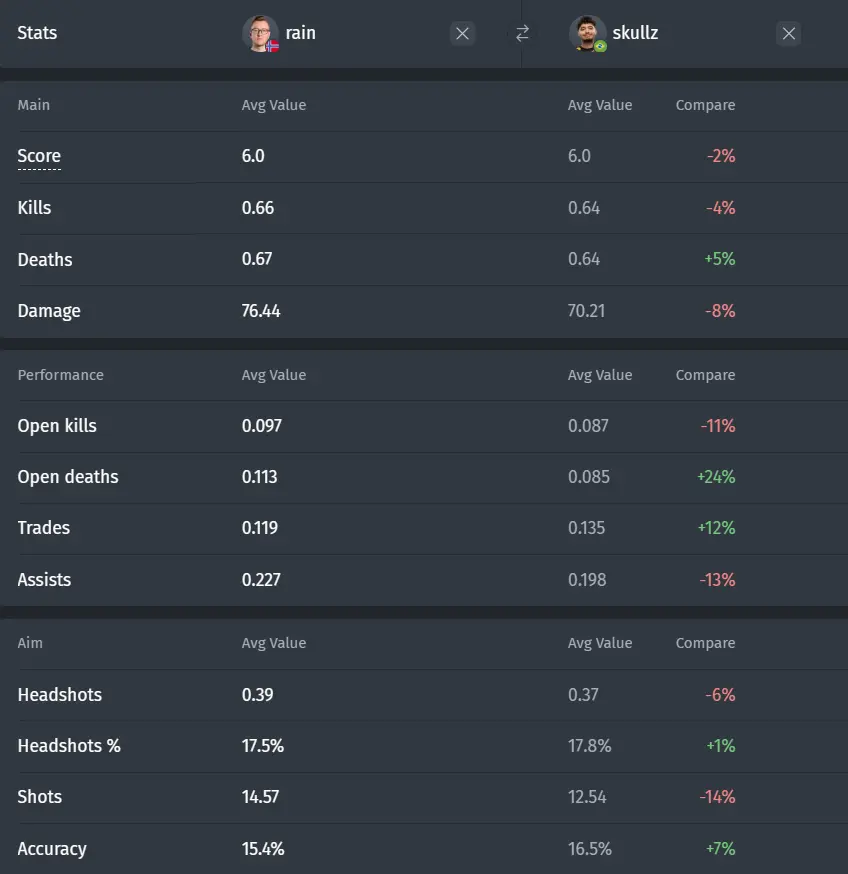Viewport: 848px width, 874px height.
Task: Remove rain from the comparison
Action: [462, 33]
